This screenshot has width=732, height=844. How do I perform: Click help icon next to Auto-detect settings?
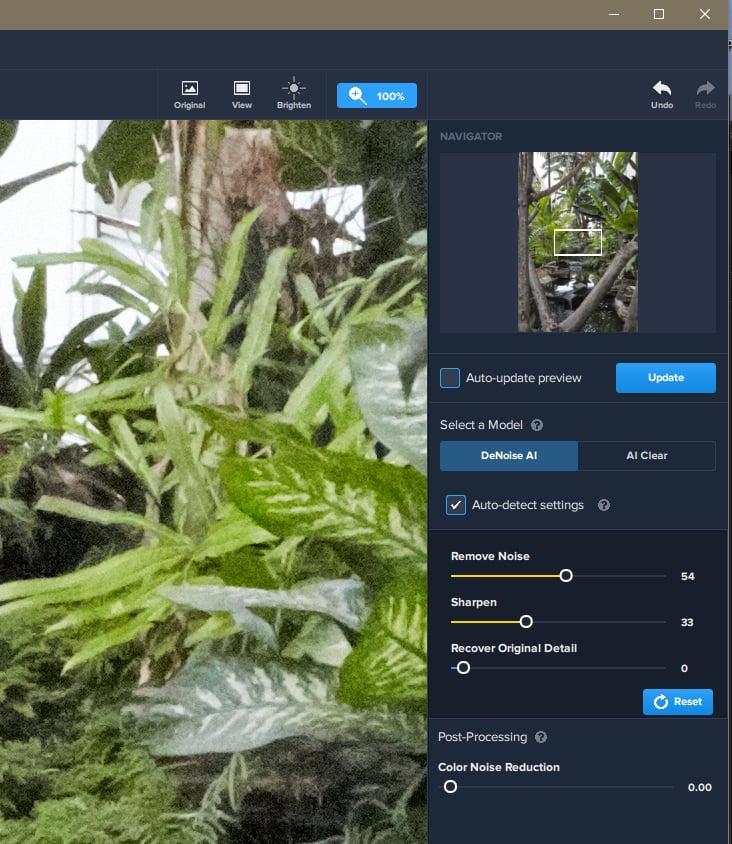coord(604,505)
